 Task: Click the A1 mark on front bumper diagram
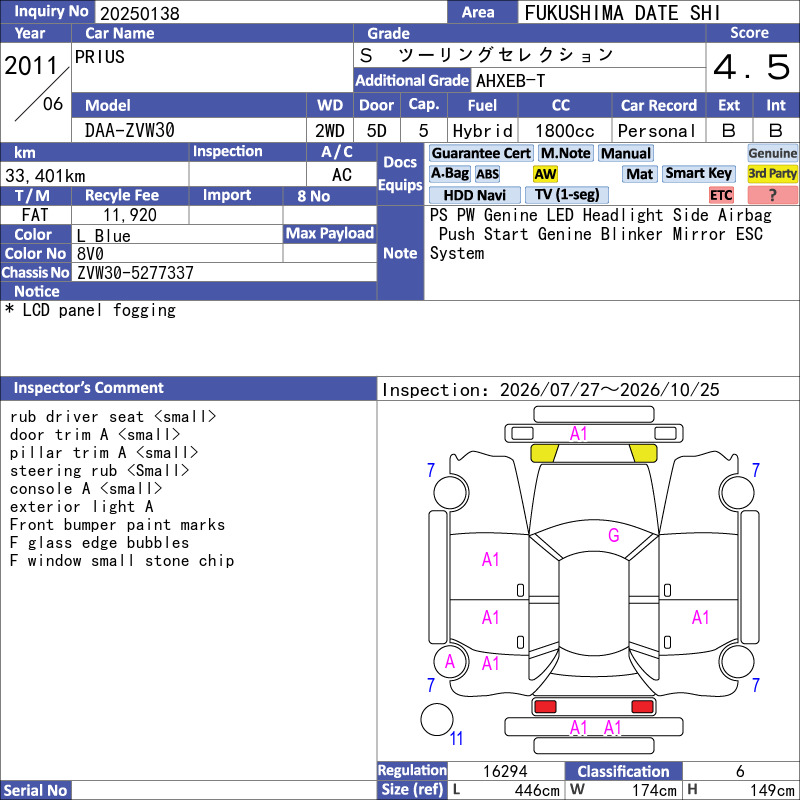coord(579,434)
